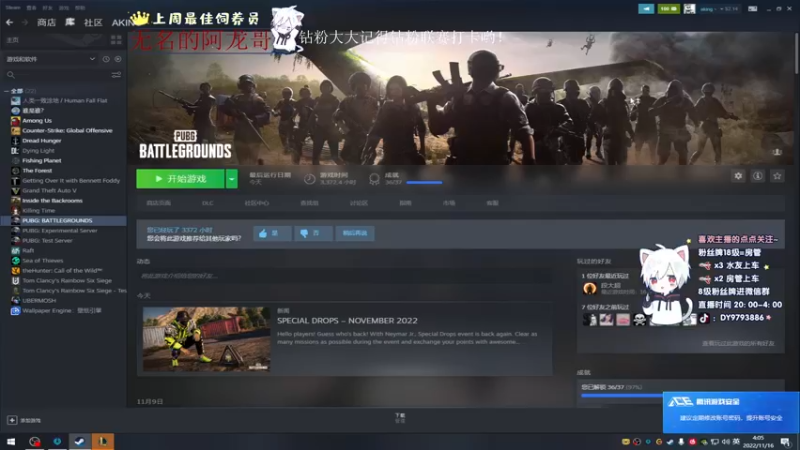800x450 pixels.
Task: Click the green 开始游戏 play button
Action: pos(180,179)
